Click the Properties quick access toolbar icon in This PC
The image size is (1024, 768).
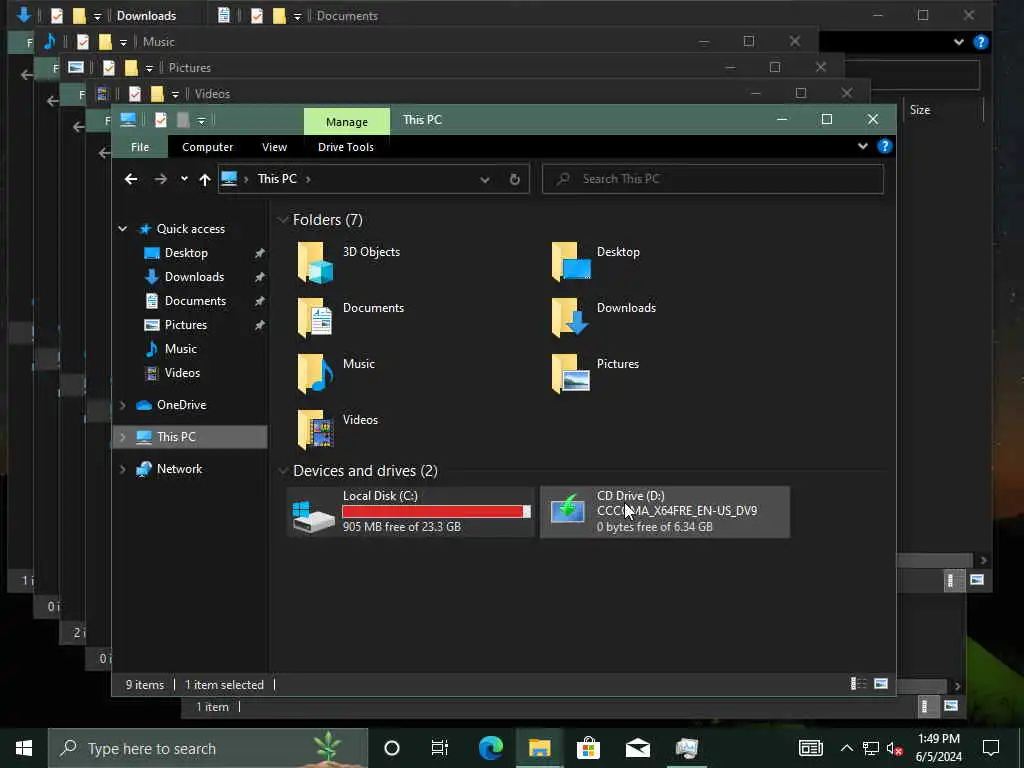[161, 120]
